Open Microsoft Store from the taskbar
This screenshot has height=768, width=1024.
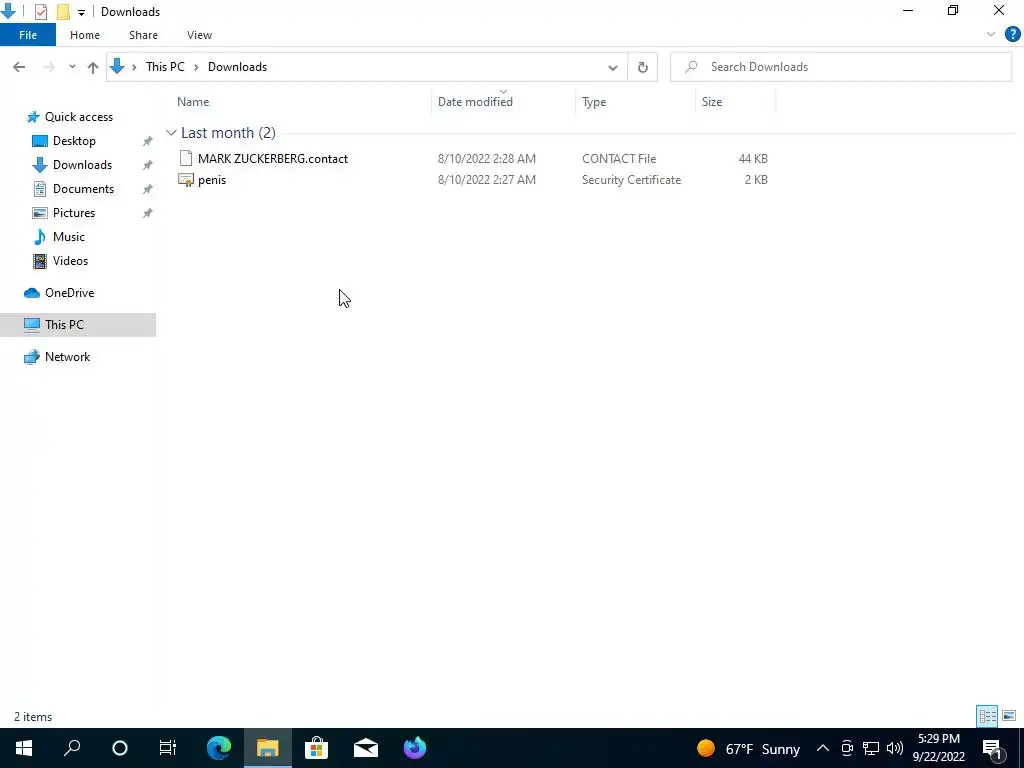coord(317,748)
